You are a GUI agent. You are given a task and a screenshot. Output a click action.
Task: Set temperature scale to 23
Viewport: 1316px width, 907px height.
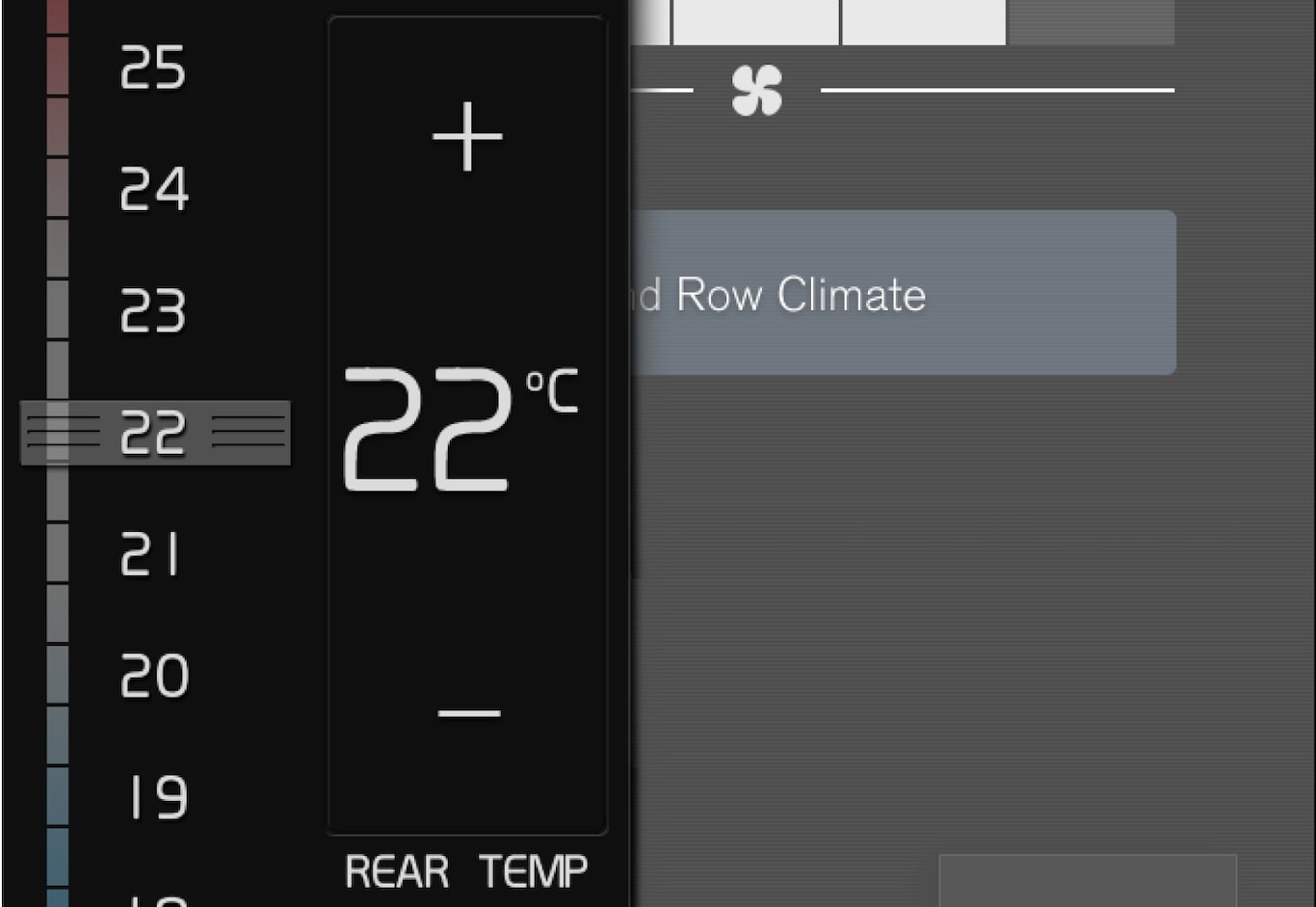point(153,310)
